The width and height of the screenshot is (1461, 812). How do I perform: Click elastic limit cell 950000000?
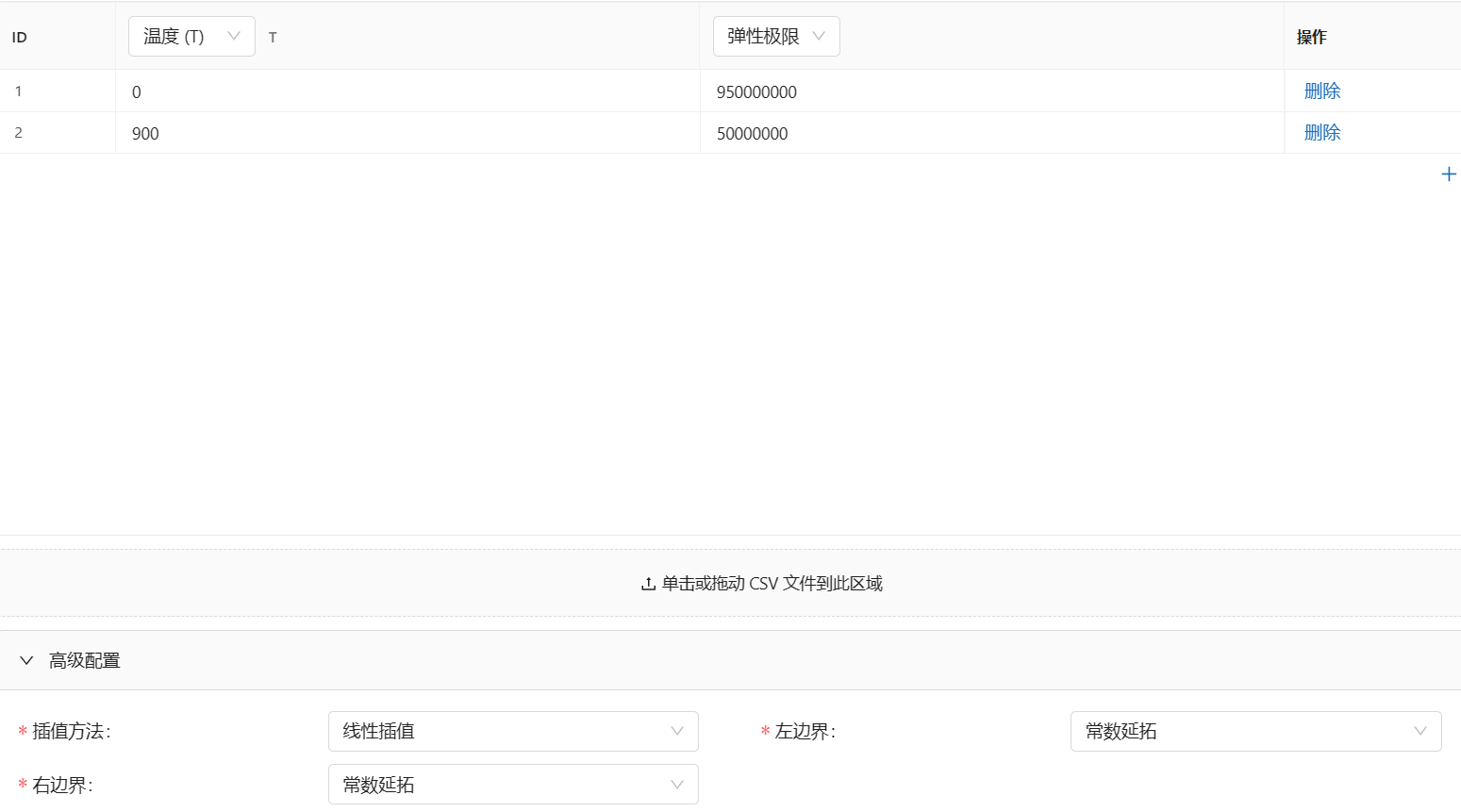(x=992, y=91)
